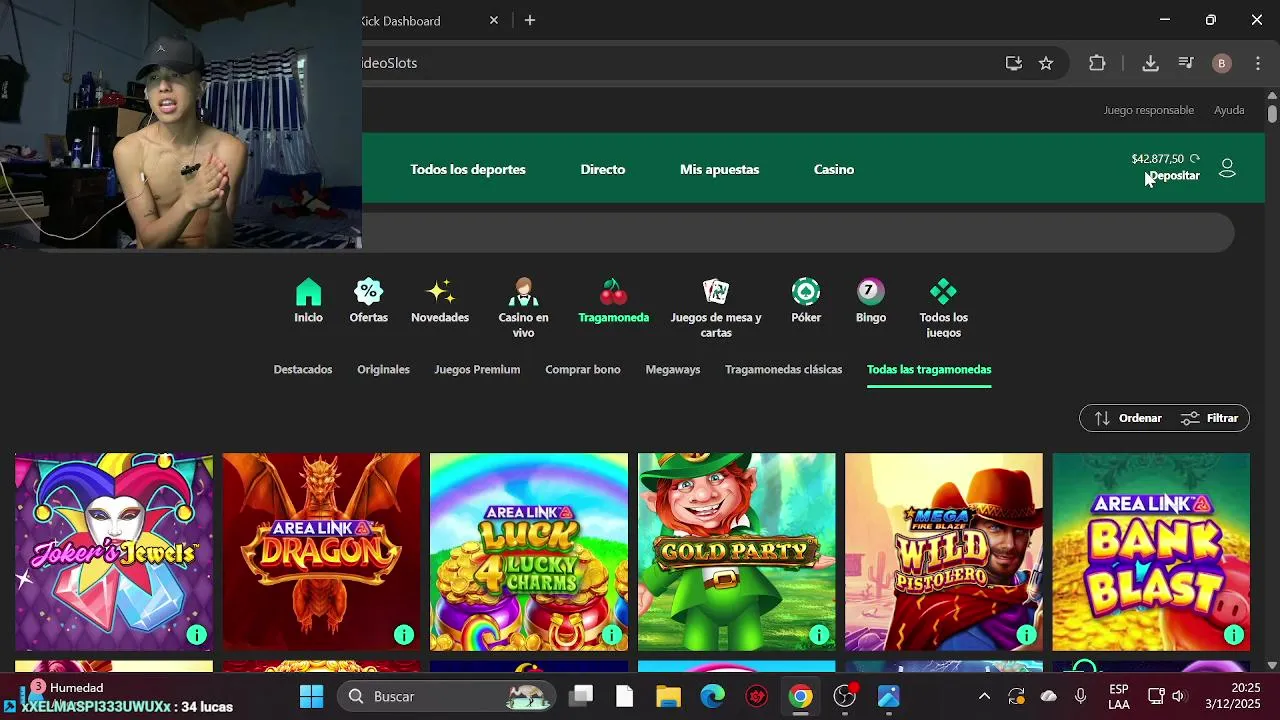Viewport: 1280px width, 720px height.
Task: Launch the Area Link Bank Blast slot
Action: tap(1151, 552)
